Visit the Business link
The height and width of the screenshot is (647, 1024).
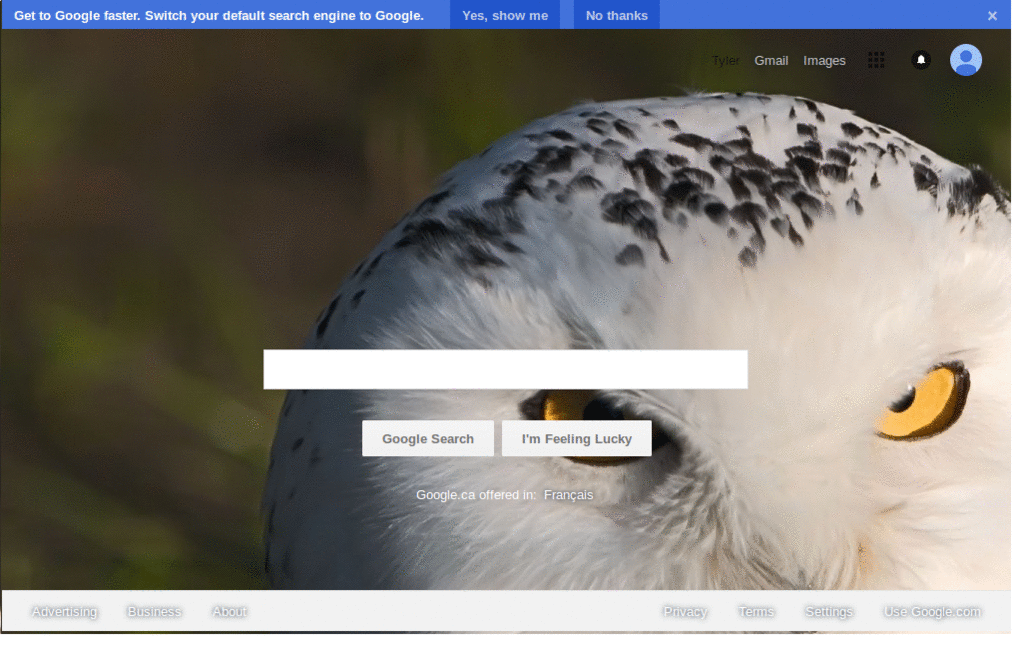[x=154, y=611]
